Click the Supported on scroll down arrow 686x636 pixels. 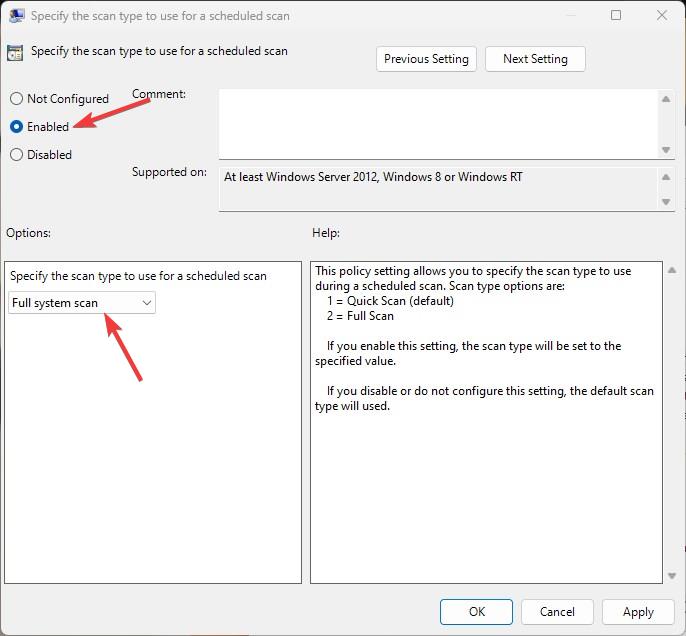tap(666, 202)
